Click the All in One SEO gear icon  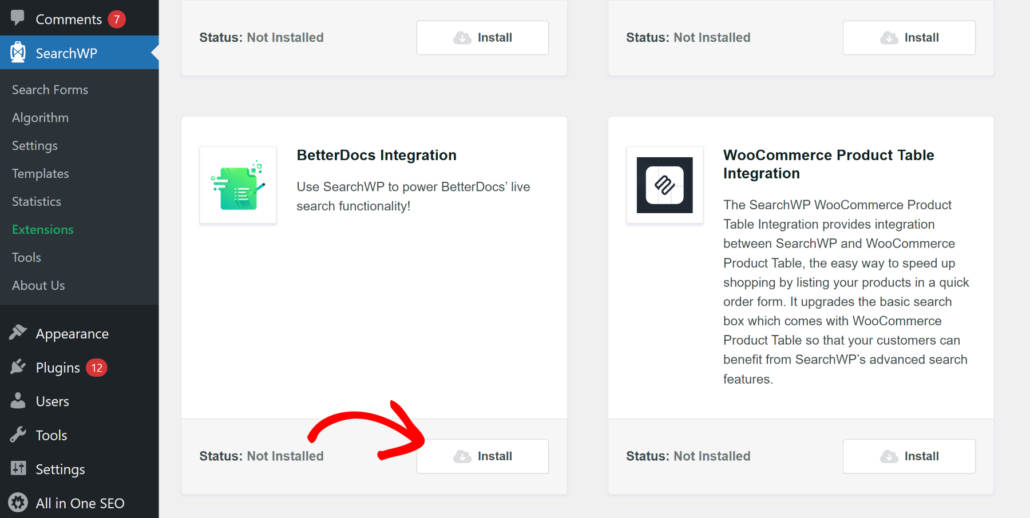click(18, 504)
